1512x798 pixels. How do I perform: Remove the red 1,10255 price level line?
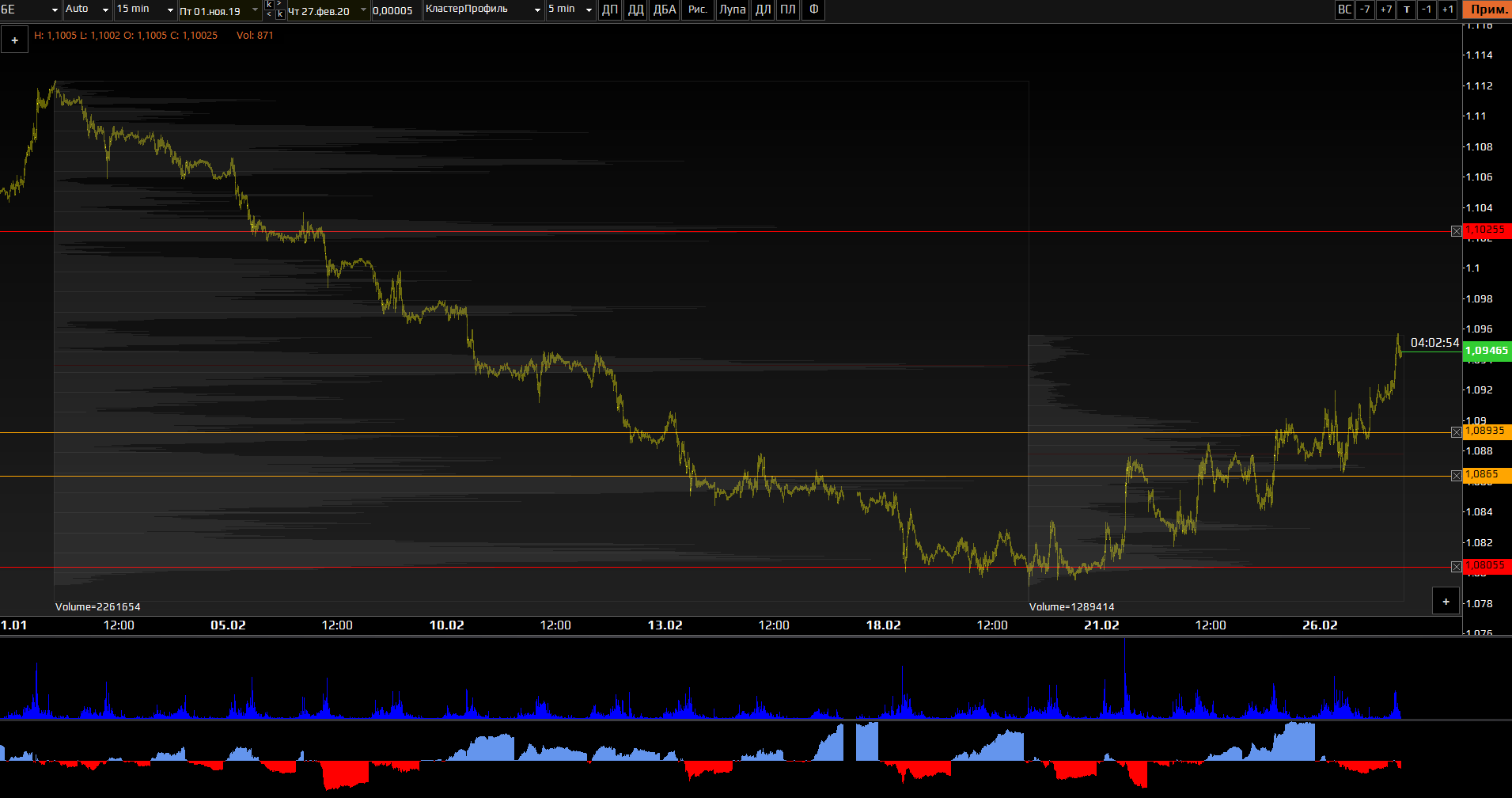click(x=1456, y=231)
